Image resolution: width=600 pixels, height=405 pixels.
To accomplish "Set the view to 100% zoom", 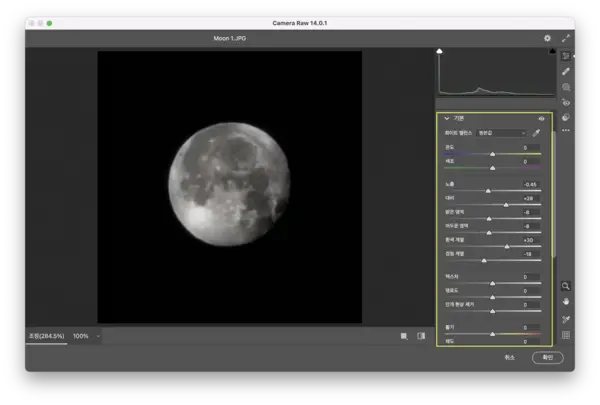I will pos(80,336).
